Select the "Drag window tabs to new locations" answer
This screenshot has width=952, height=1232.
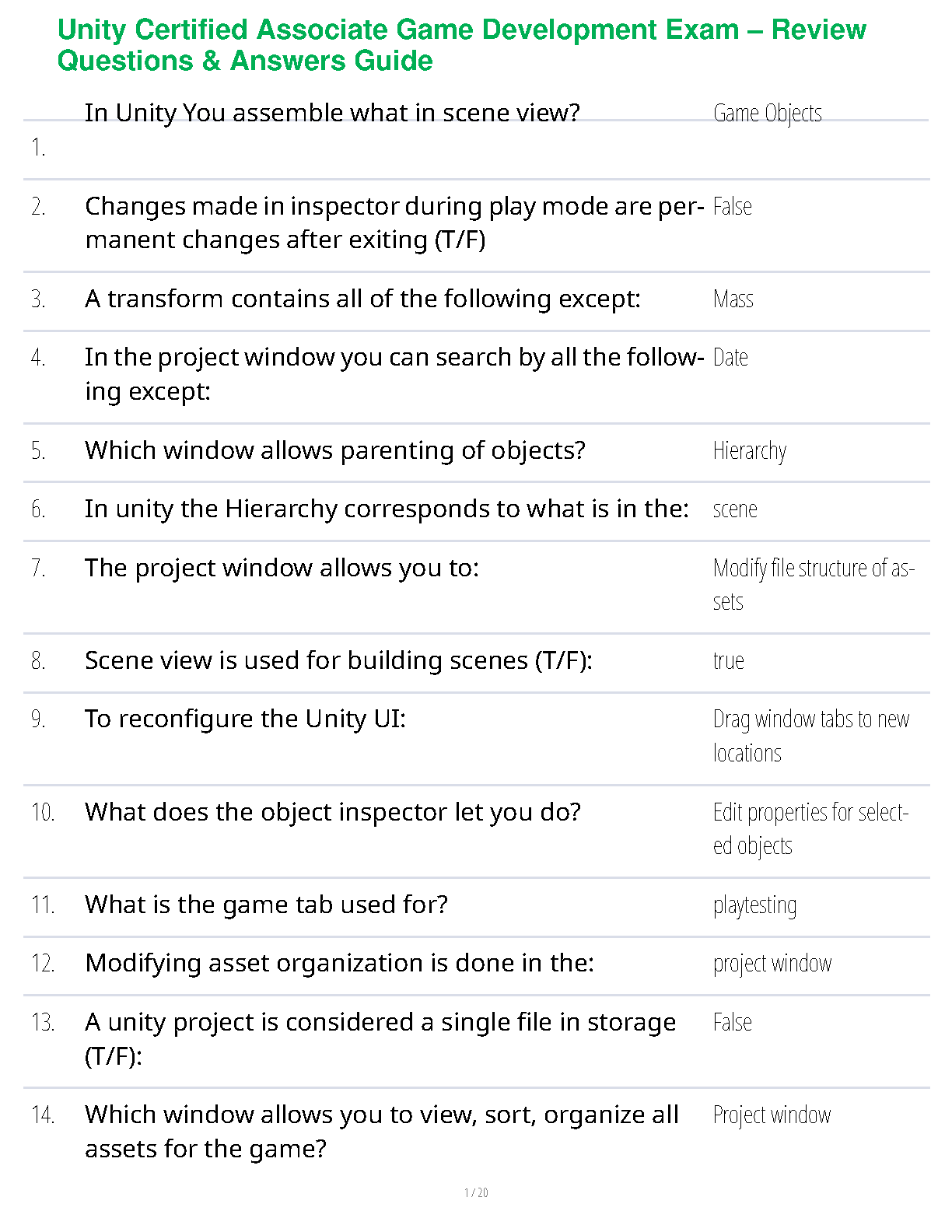810,736
